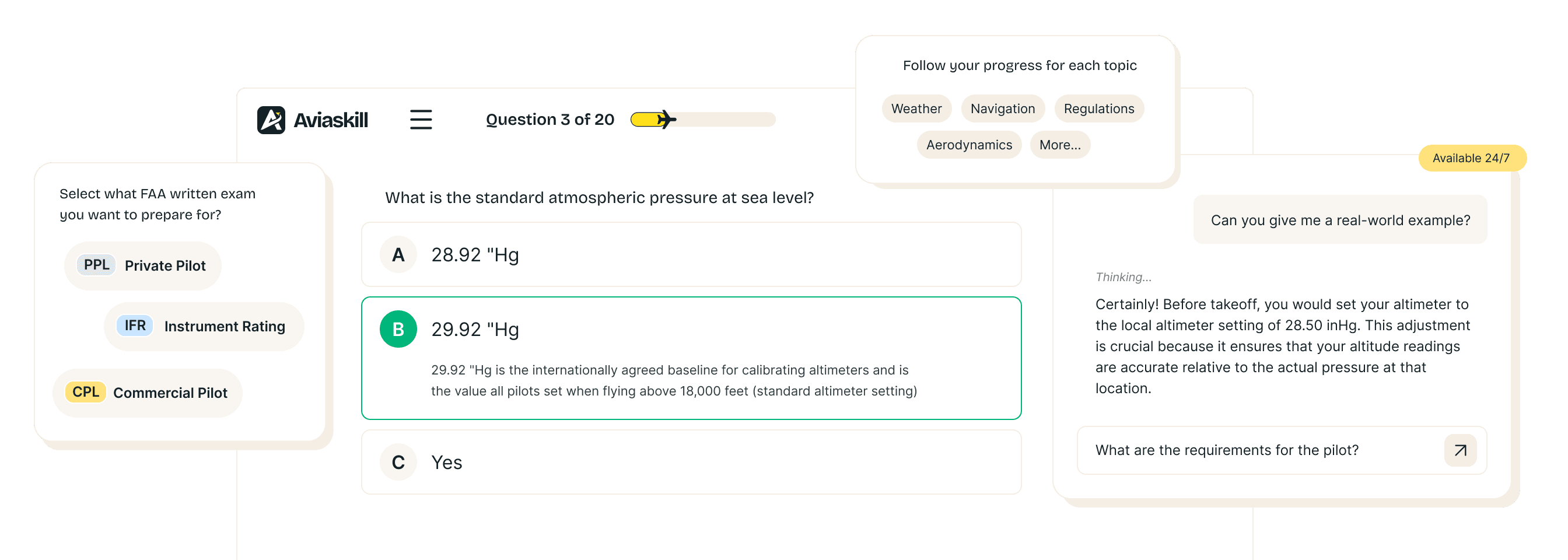Select the Private Pilot exam option
The width and height of the screenshot is (1568, 560).
(x=142, y=265)
